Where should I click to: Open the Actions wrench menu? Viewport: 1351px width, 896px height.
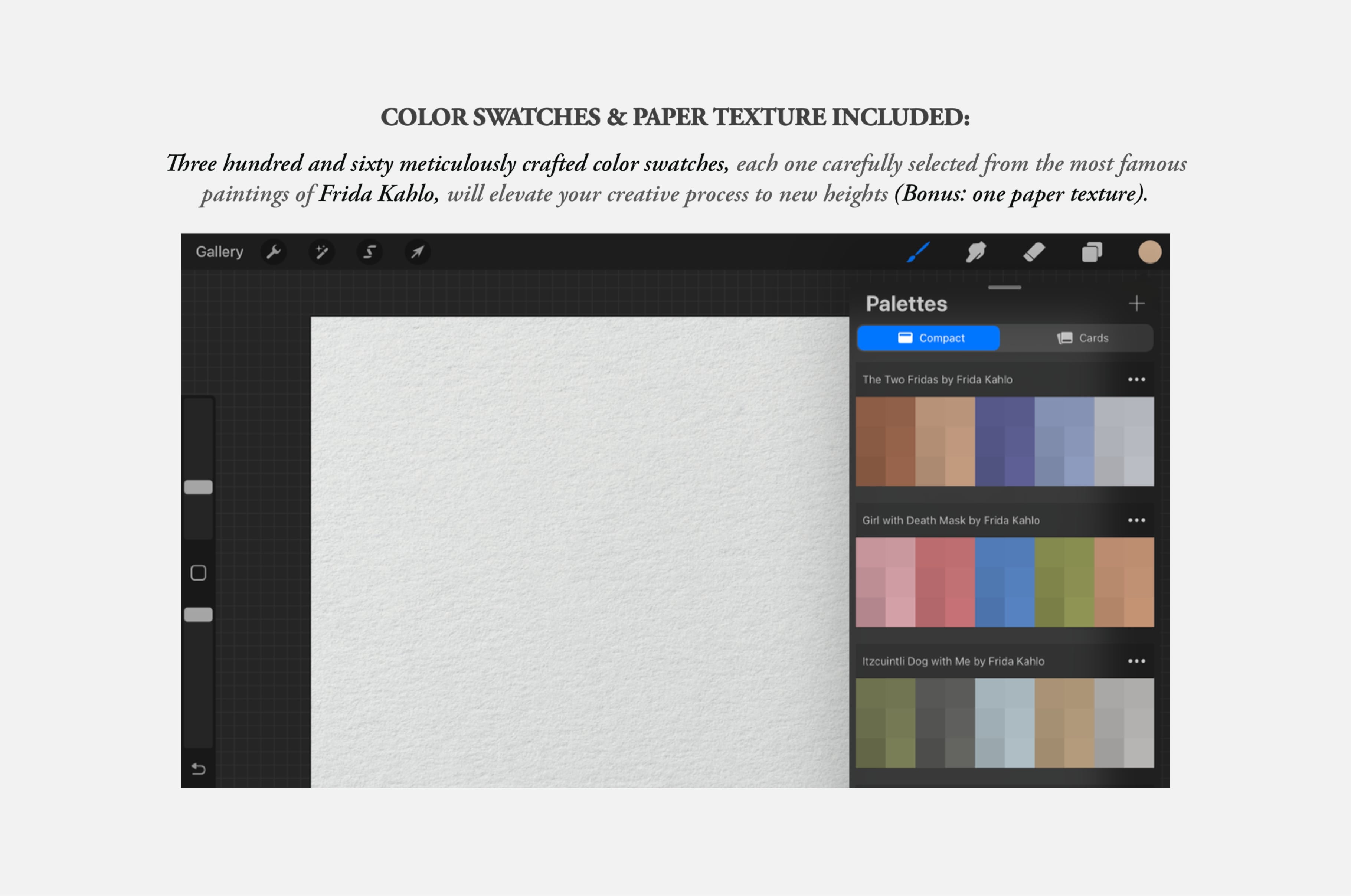pyautogui.click(x=274, y=252)
